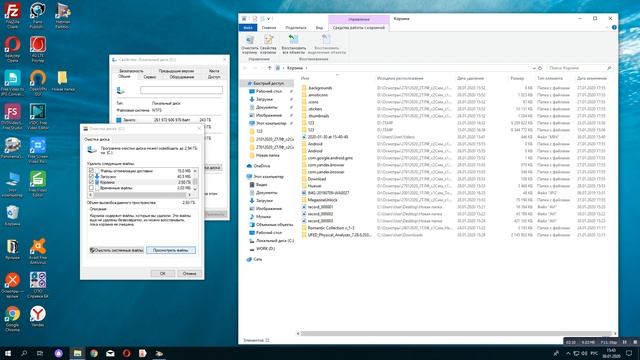The image size is (640, 360).
Task: Open address bar history dropdown chevron
Action: [x=533, y=68]
